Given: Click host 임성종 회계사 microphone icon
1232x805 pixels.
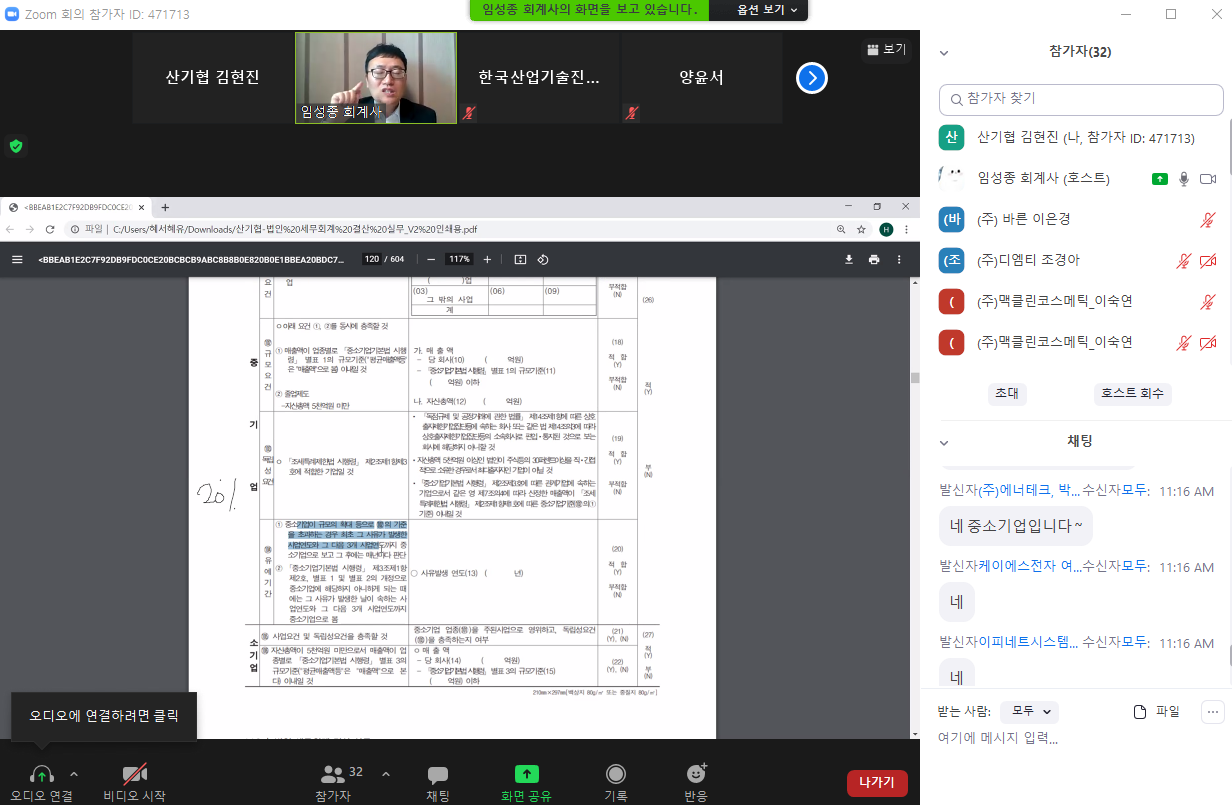Looking at the screenshot, I should click(x=1184, y=178).
